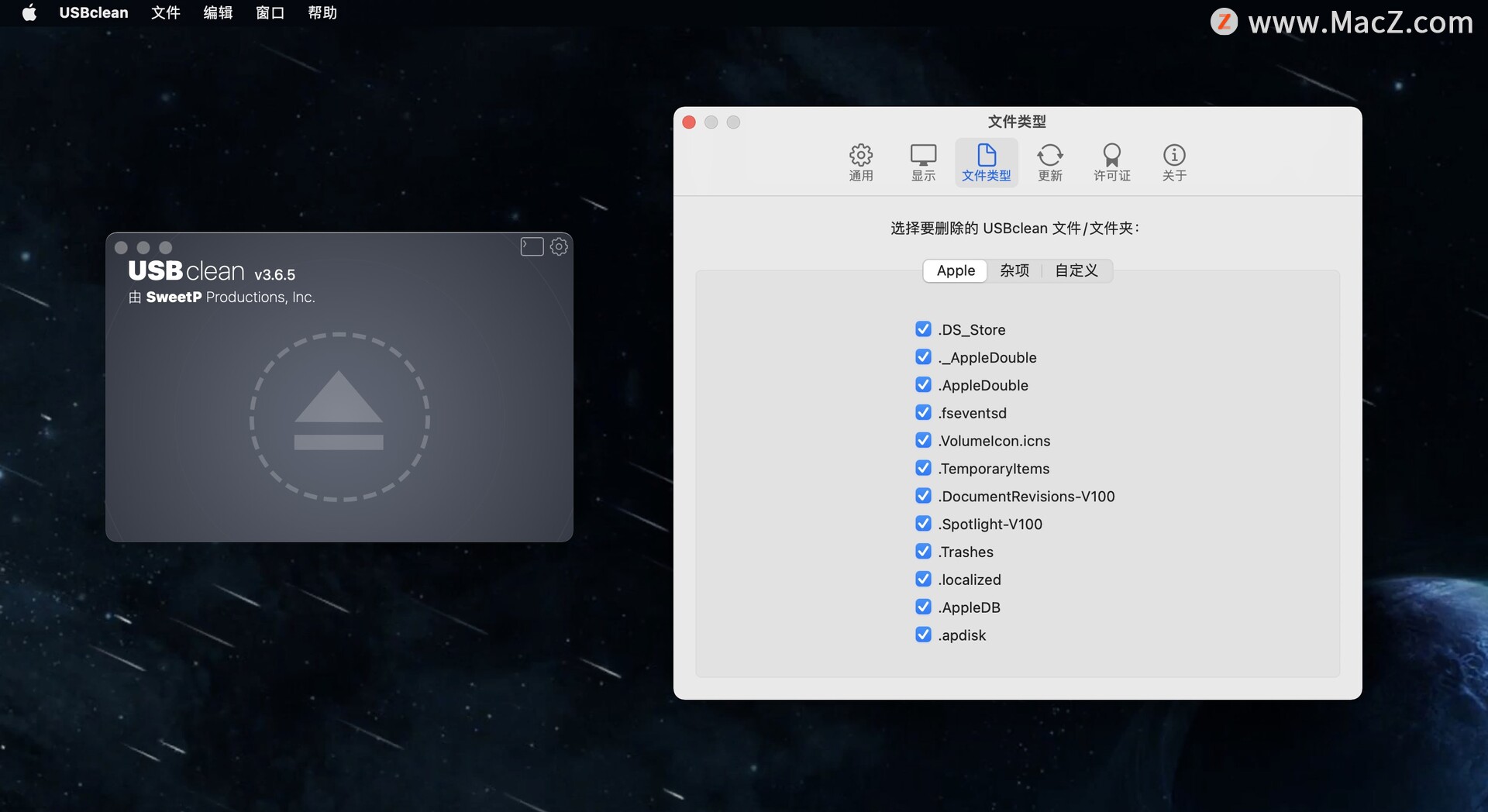Open the 关于 about info icon
Viewport: 1488px width, 812px height.
pos(1174,163)
